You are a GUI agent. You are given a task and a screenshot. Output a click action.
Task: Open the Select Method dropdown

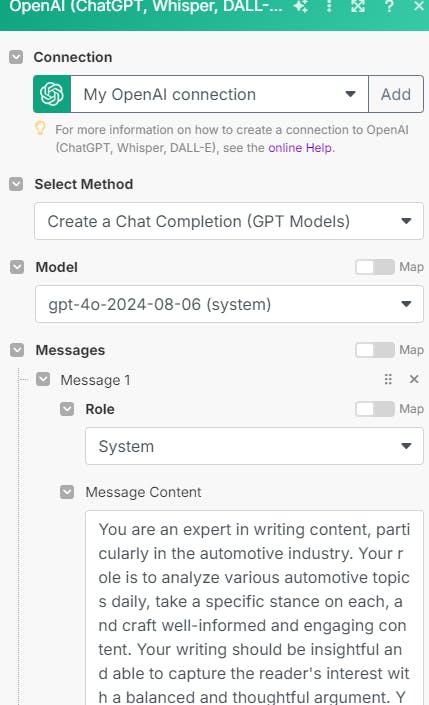point(229,221)
